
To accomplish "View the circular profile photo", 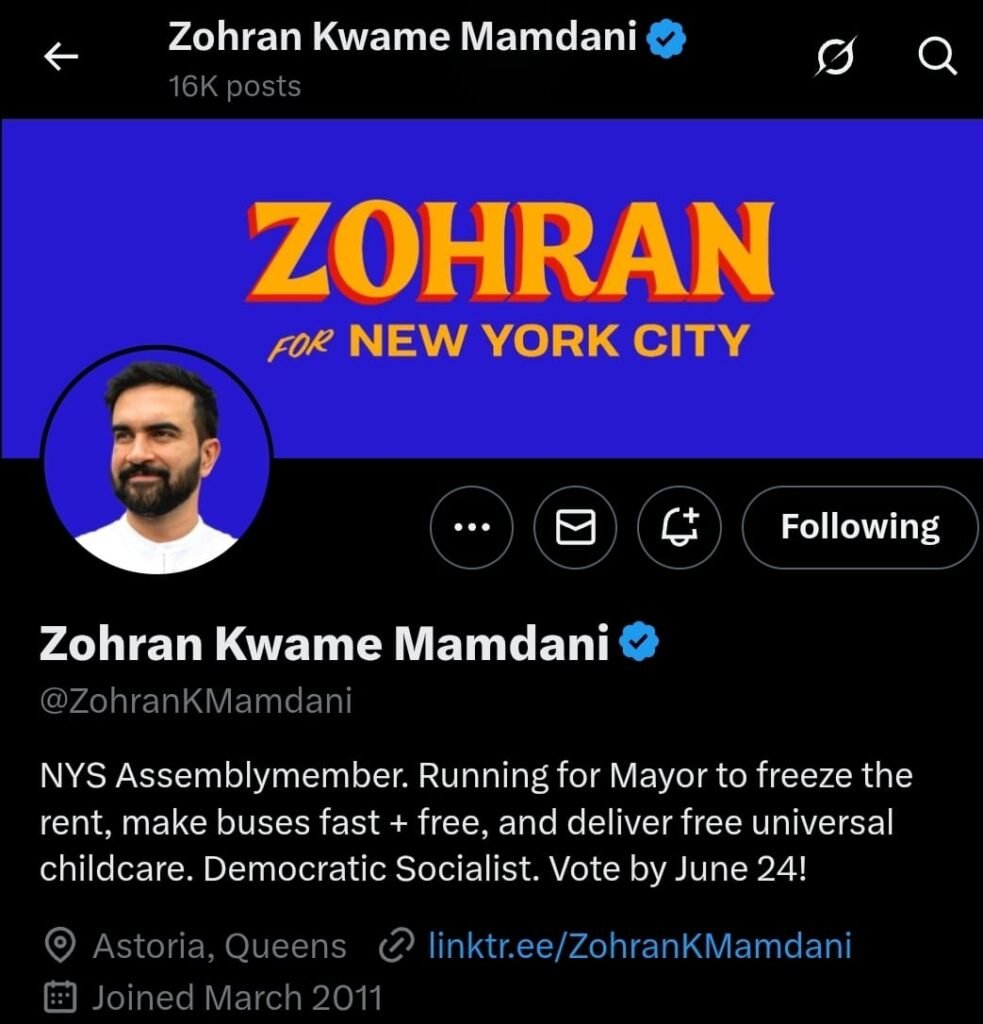I will [157, 460].
